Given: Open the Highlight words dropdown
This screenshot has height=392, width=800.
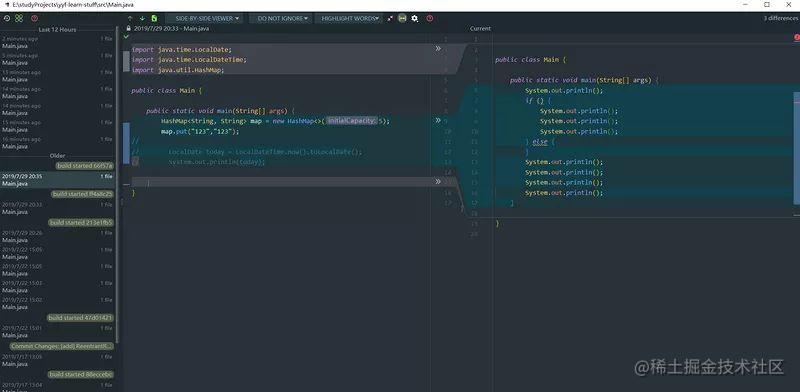Looking at the screenshot, I should 351,18.
